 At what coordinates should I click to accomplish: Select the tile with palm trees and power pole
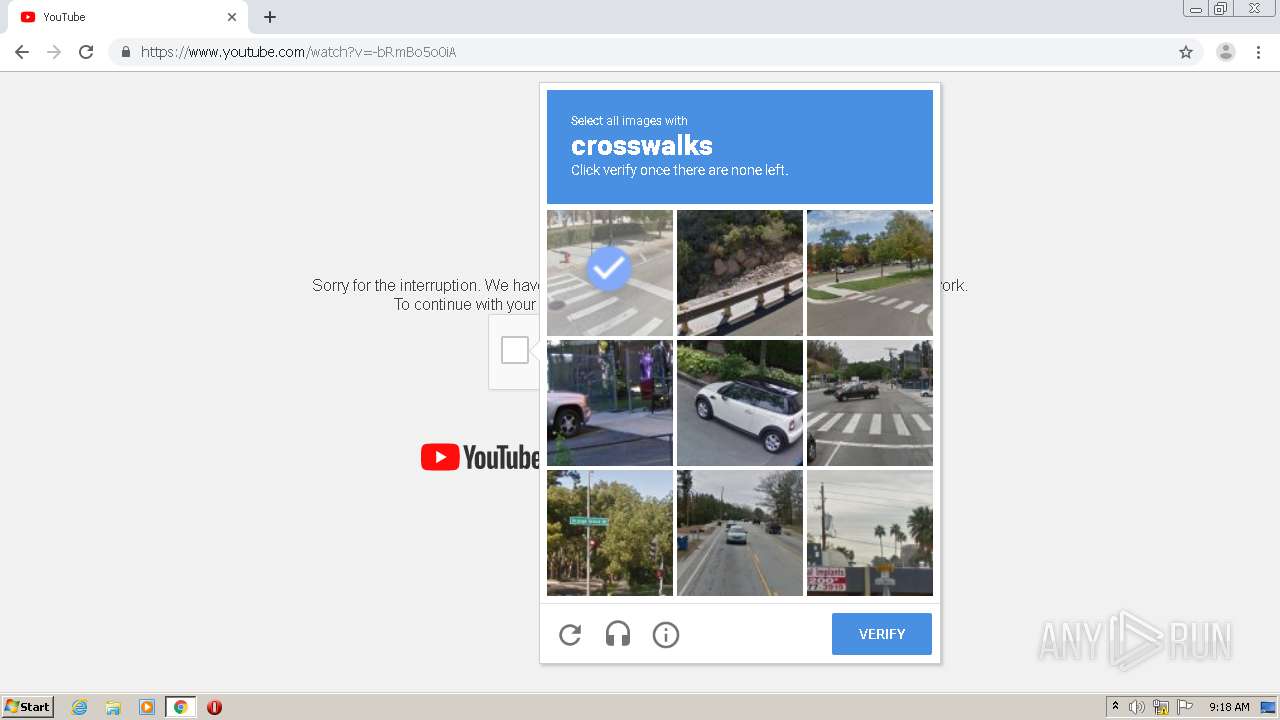tap(870, 533)
